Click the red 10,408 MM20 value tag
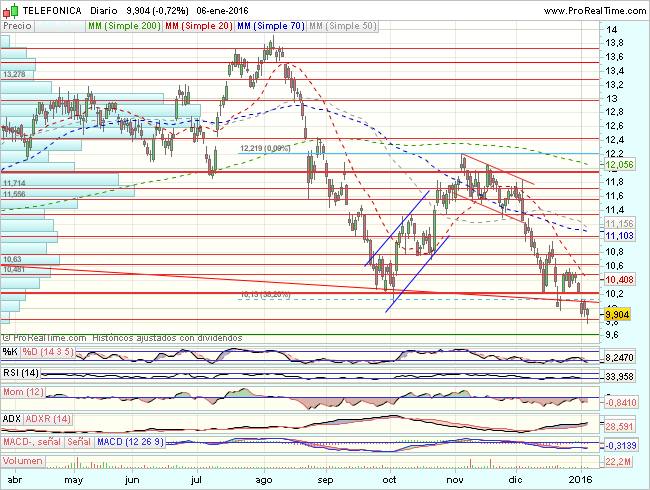Image resolution: width=650 pixels, height=490 pixels. (x=619, y=280)
